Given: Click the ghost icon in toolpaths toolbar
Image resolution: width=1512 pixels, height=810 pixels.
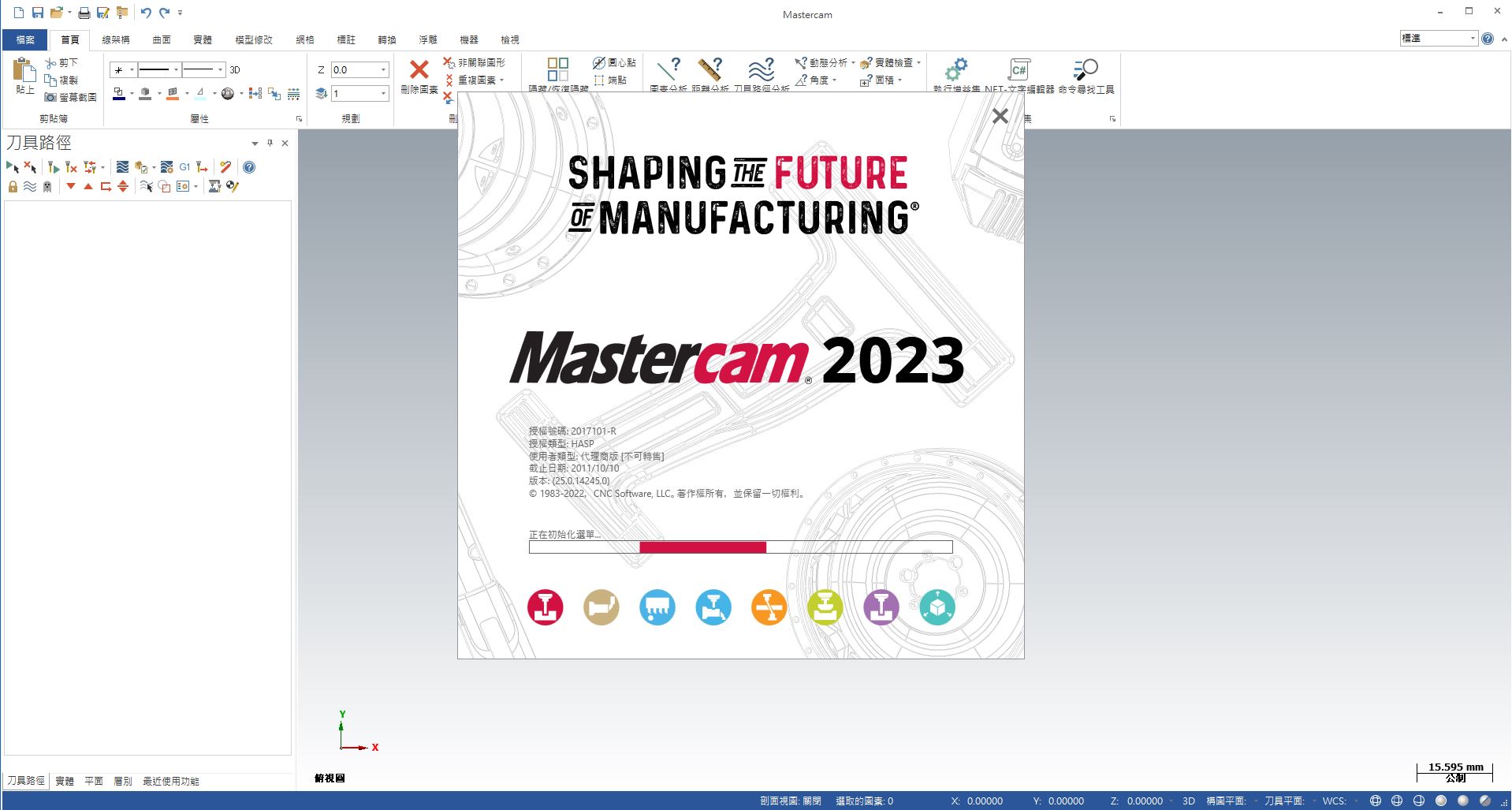Looking at the screenshot, I should (x=47, y=187).
